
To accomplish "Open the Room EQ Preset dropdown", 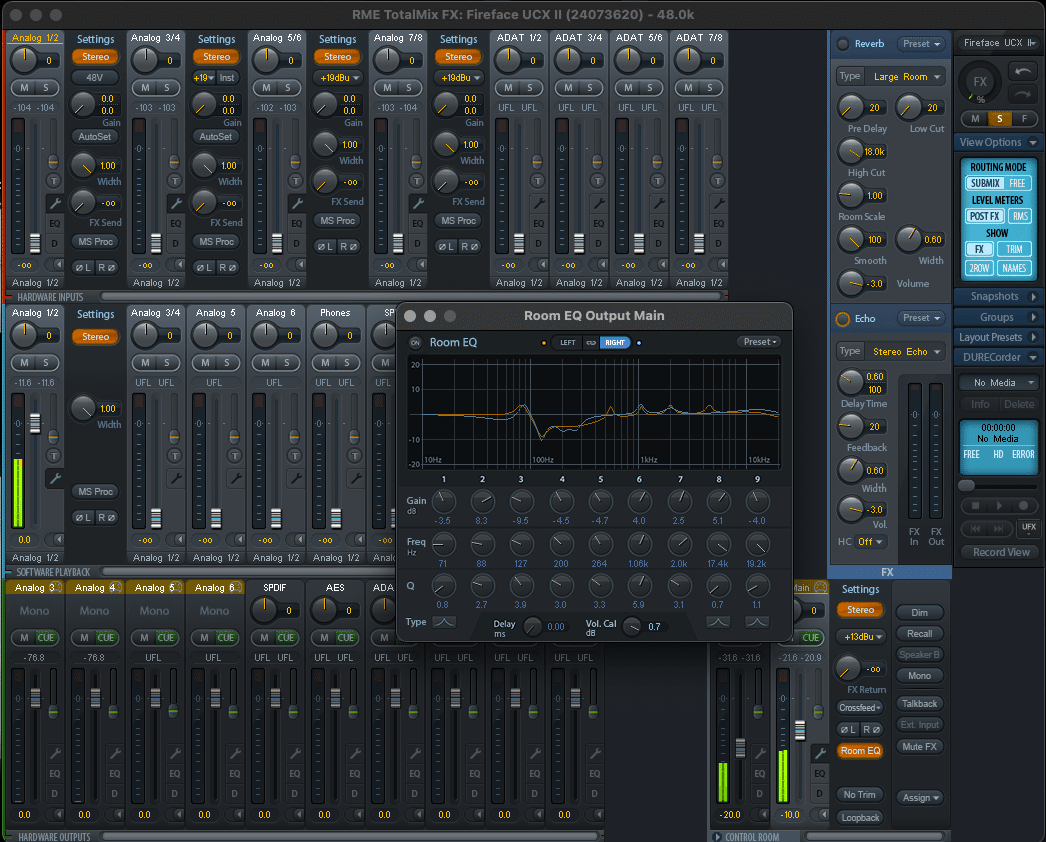I will [759, 342].
